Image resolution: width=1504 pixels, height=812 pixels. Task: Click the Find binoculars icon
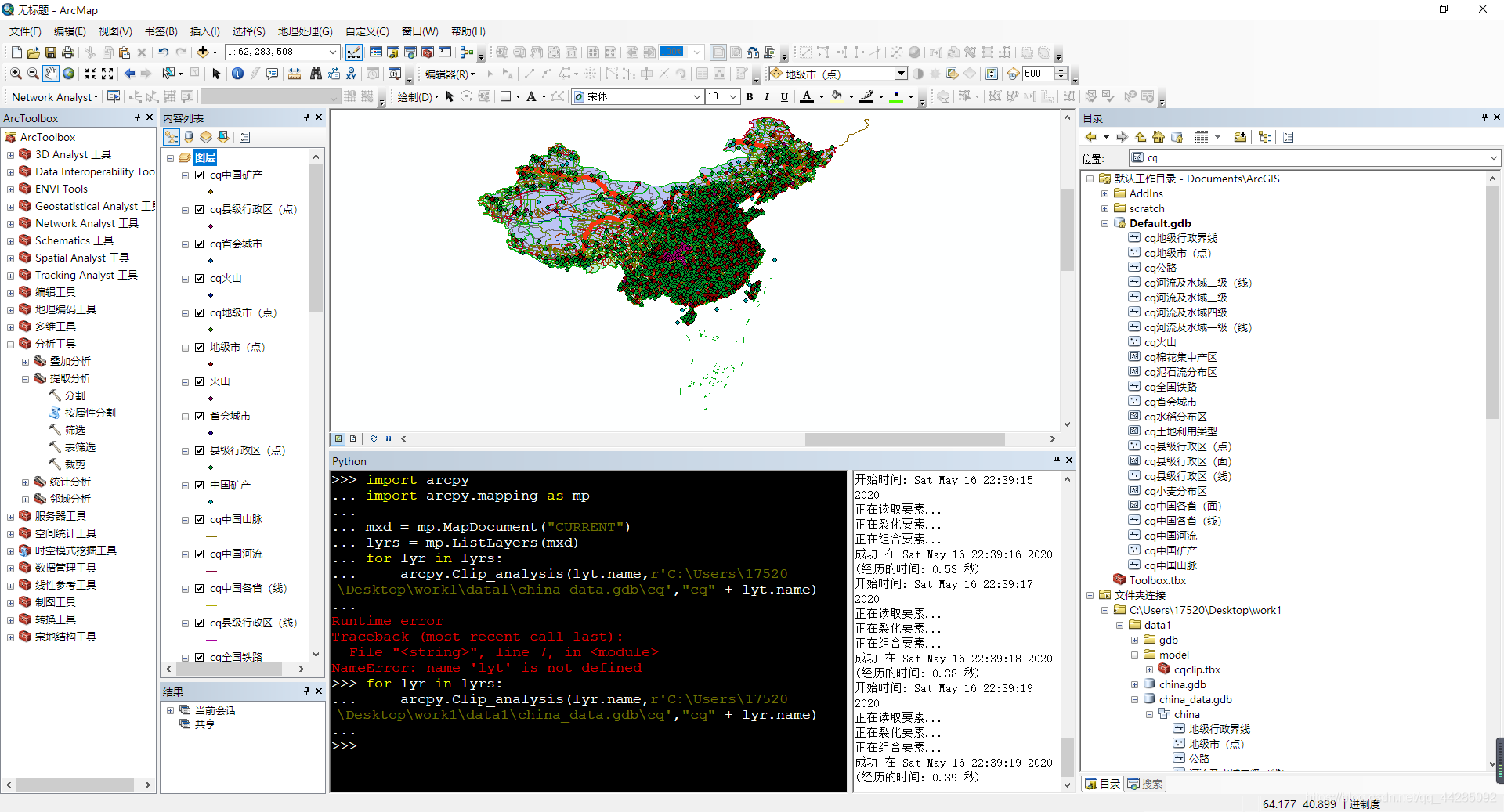pos(316,74)
